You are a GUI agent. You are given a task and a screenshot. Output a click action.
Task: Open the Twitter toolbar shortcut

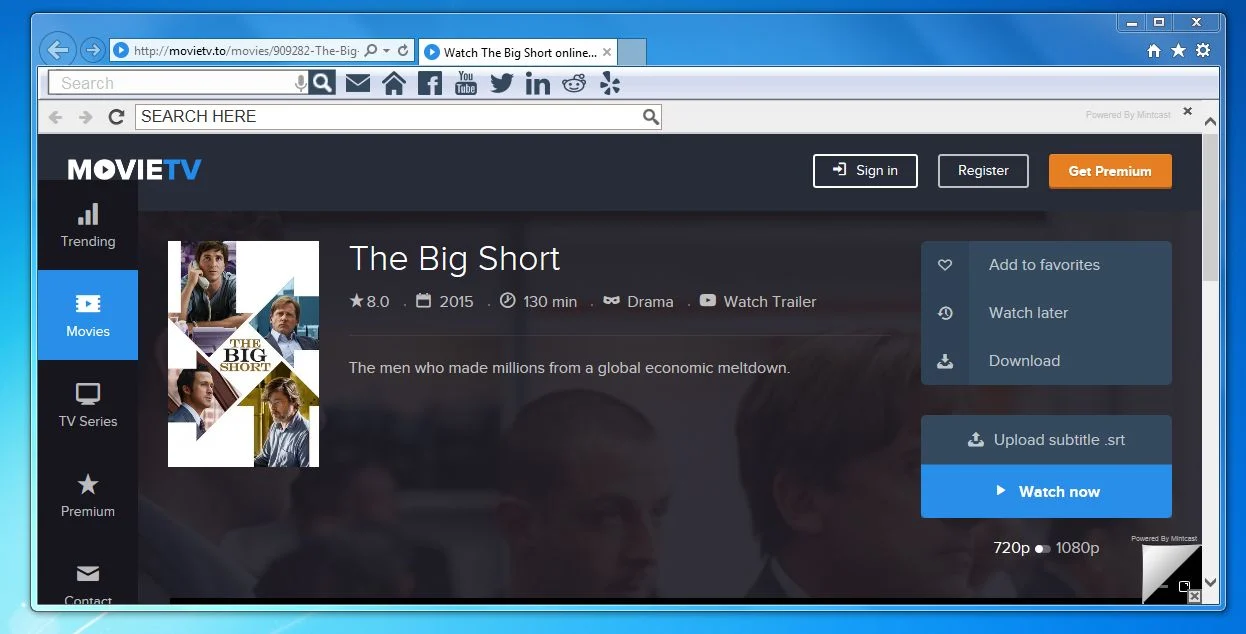(502, 83)
